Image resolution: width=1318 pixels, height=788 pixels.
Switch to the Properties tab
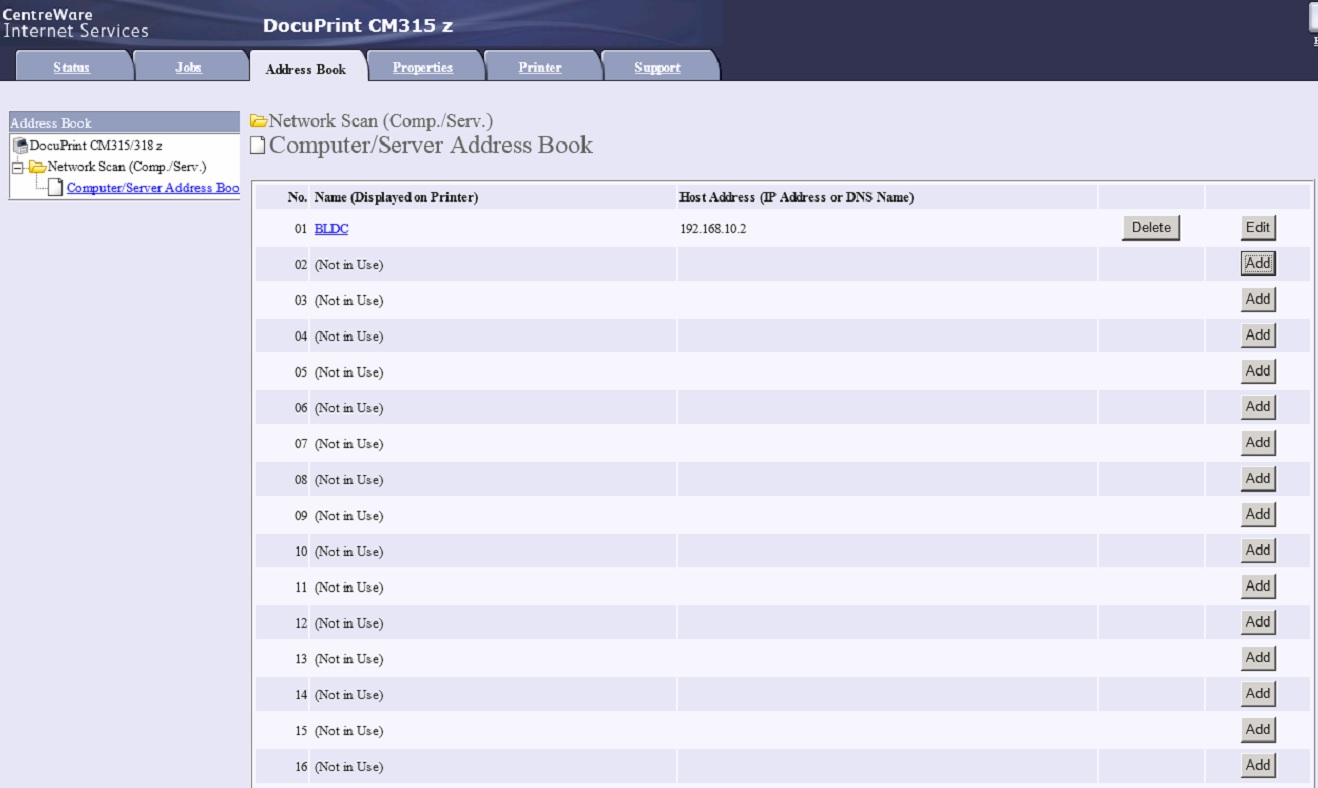pyautogui.click(x=423, y=67)
